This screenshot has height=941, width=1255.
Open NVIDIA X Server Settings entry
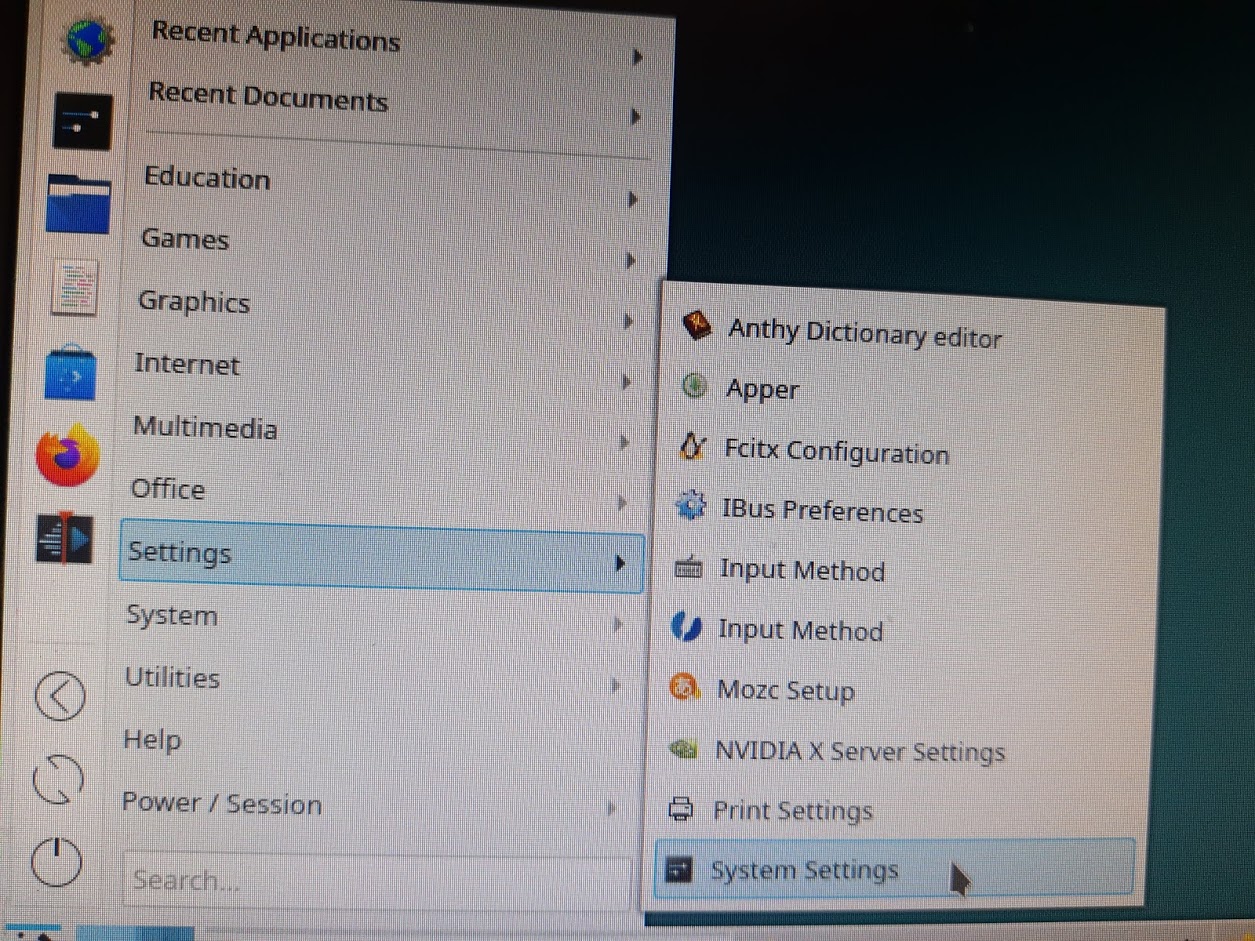[x=860, y=751]
